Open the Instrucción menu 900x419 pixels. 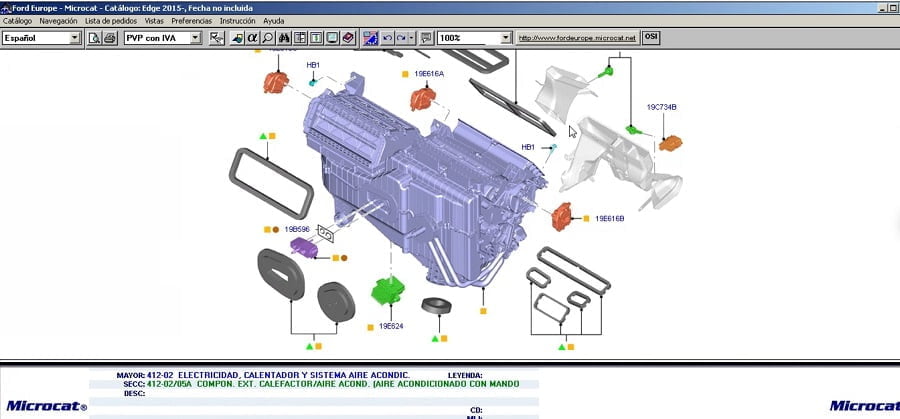click(x=238, y=21)
